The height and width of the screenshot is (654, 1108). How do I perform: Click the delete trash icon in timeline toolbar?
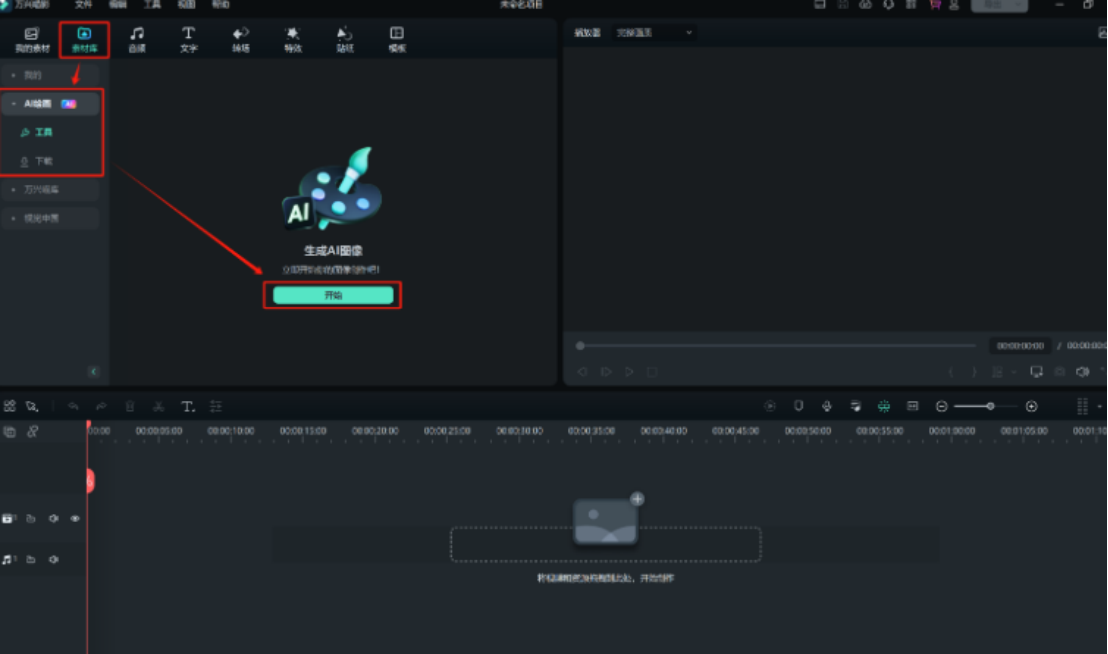pos(130,406)
